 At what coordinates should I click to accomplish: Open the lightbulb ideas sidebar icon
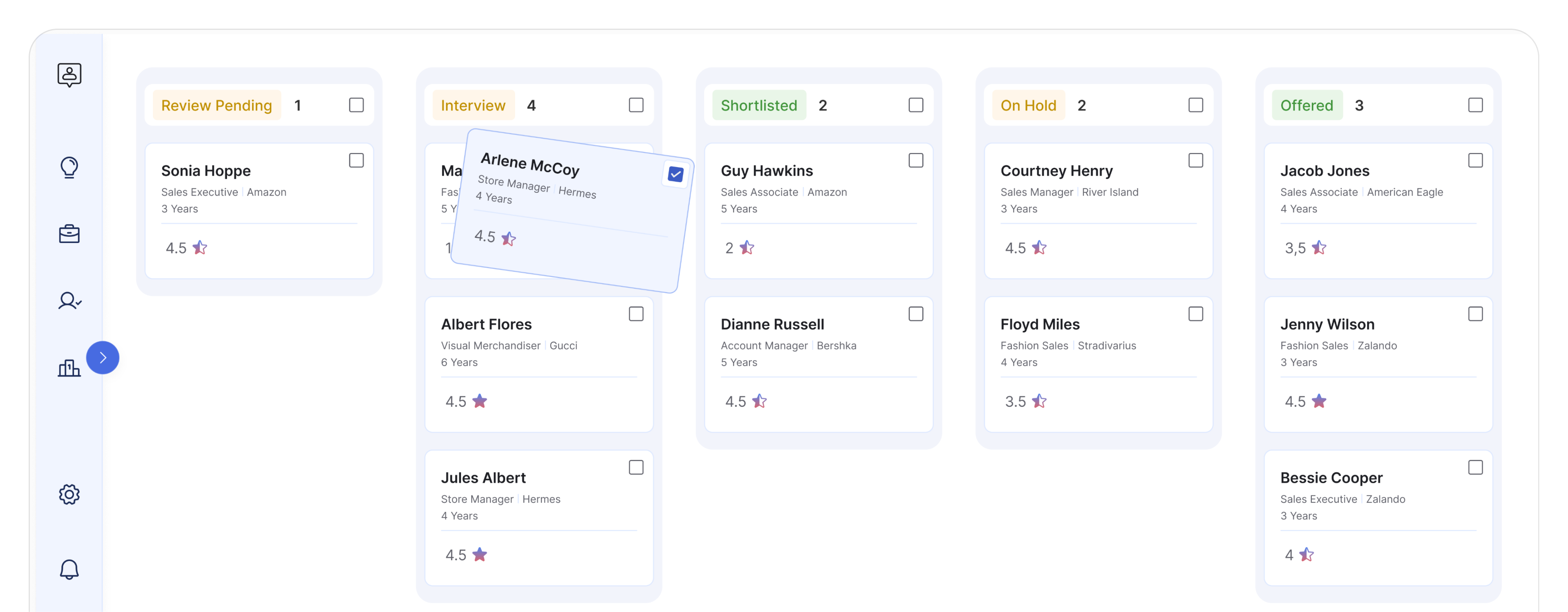tap(69, 167)
